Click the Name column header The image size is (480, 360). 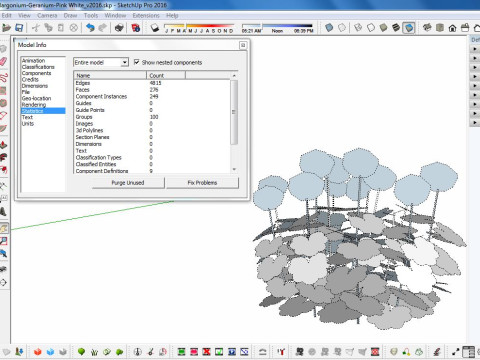110,75
